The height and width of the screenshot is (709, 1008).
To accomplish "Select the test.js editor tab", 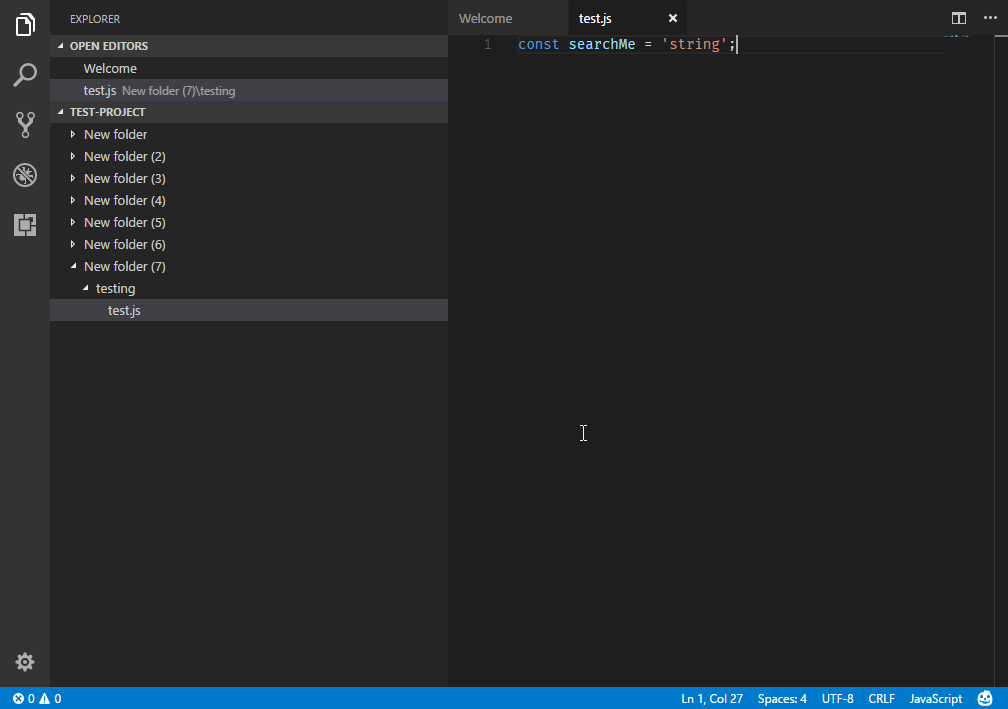I will click(594, 18).
